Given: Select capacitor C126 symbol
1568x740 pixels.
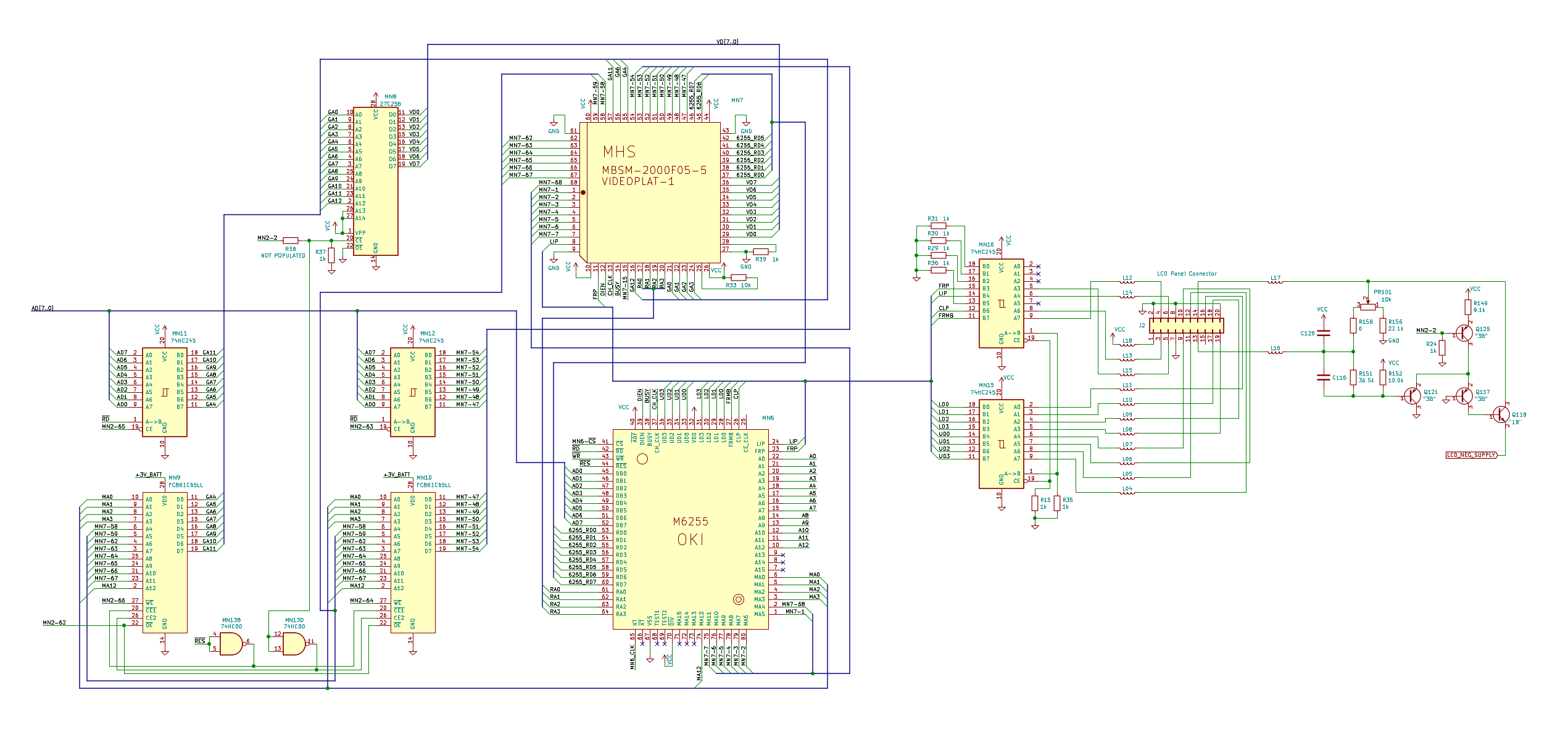Looking at the screenshot, I should [x=1323, y=333].
